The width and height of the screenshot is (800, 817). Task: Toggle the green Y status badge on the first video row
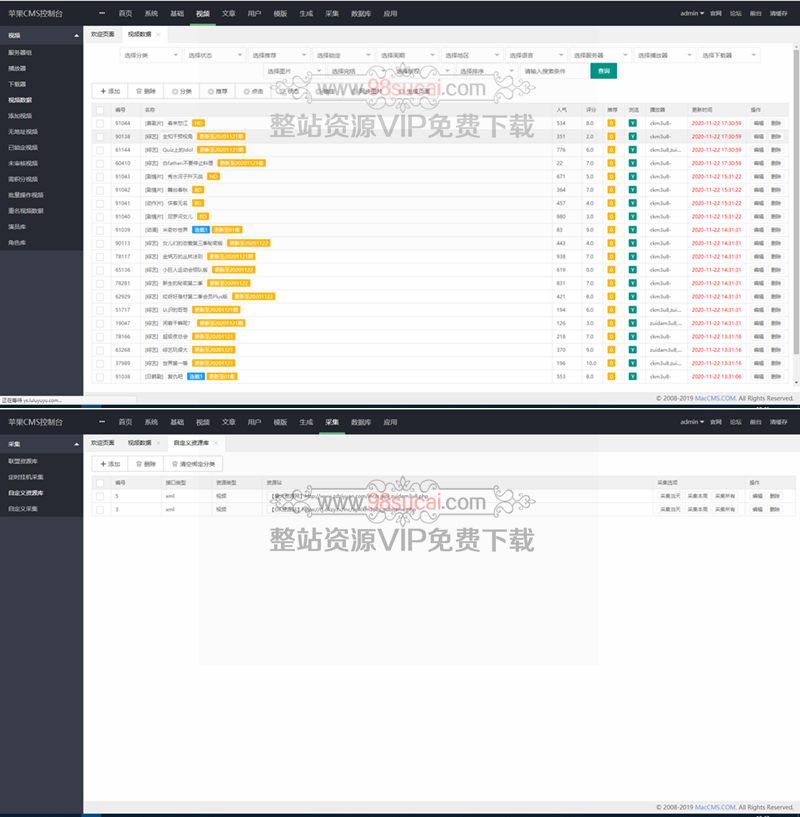tap(632, 123)
